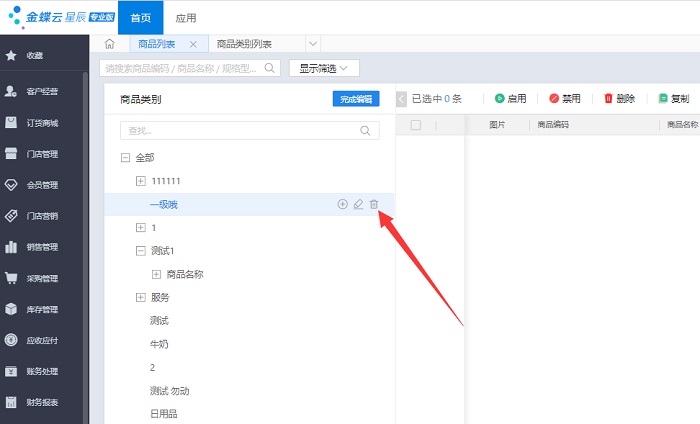Click the 启用 enable button
This screenshot has height=424, width=700.
(510, 99)
